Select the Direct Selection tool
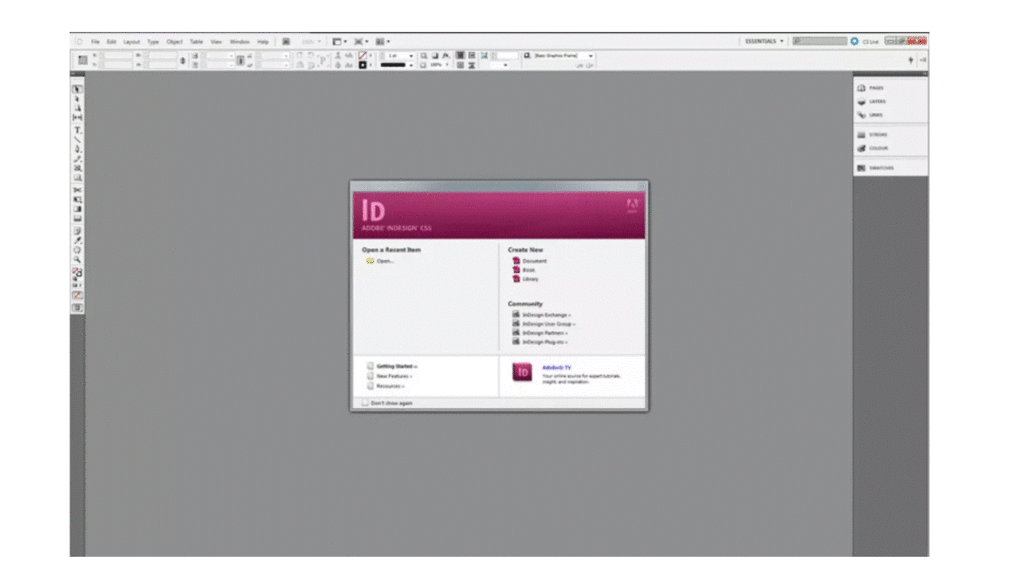The image size is (1024, 576). pyautogui.click(x=77, y=99)
